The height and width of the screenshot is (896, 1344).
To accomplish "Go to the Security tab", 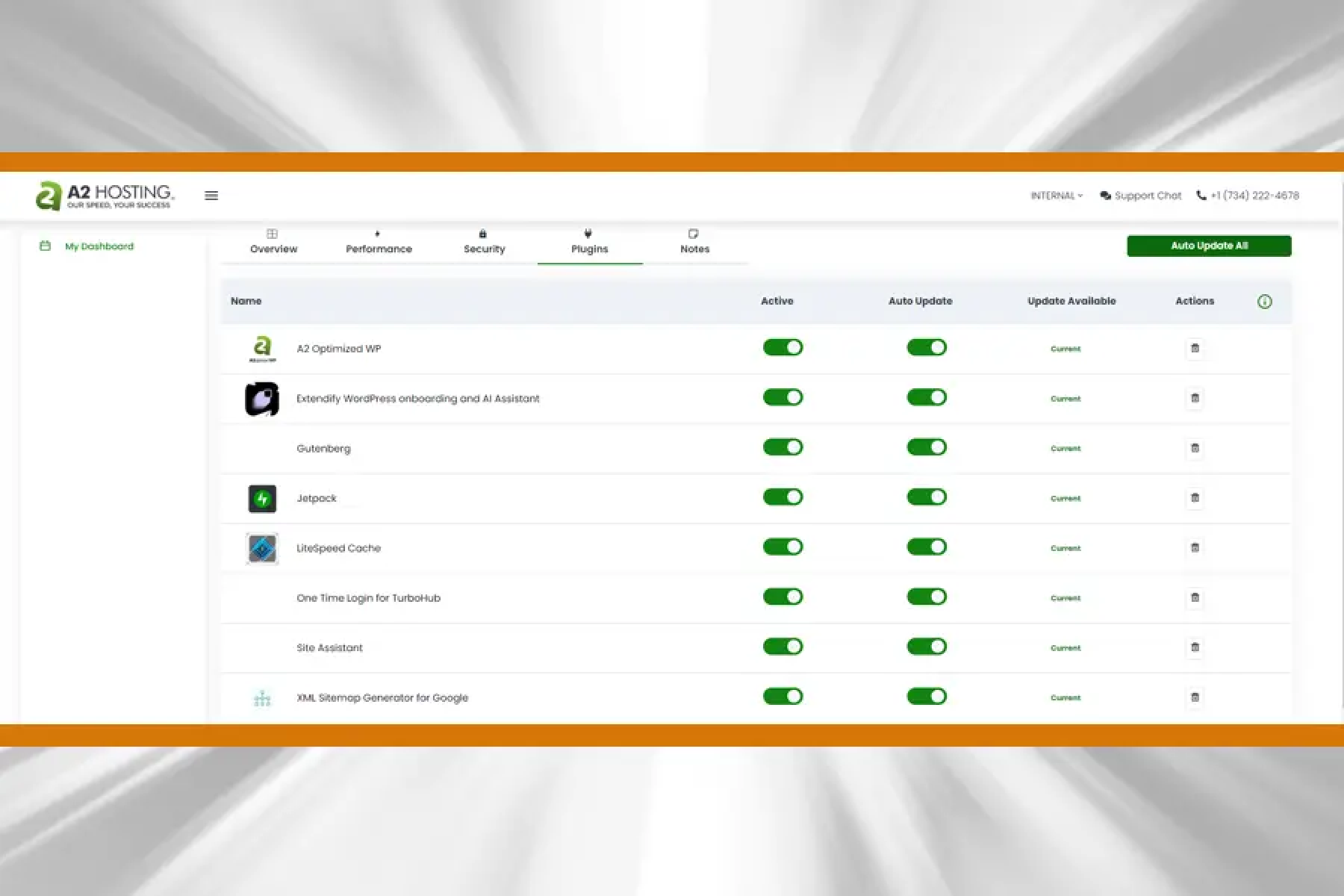I will (484, 243).
